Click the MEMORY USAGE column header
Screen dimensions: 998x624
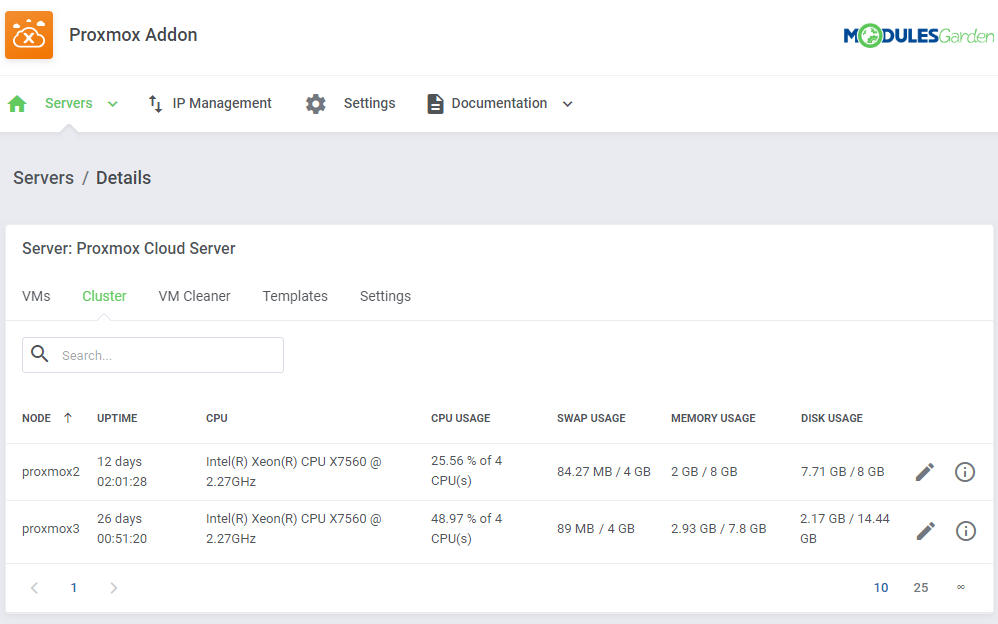(x=713, y=418)
